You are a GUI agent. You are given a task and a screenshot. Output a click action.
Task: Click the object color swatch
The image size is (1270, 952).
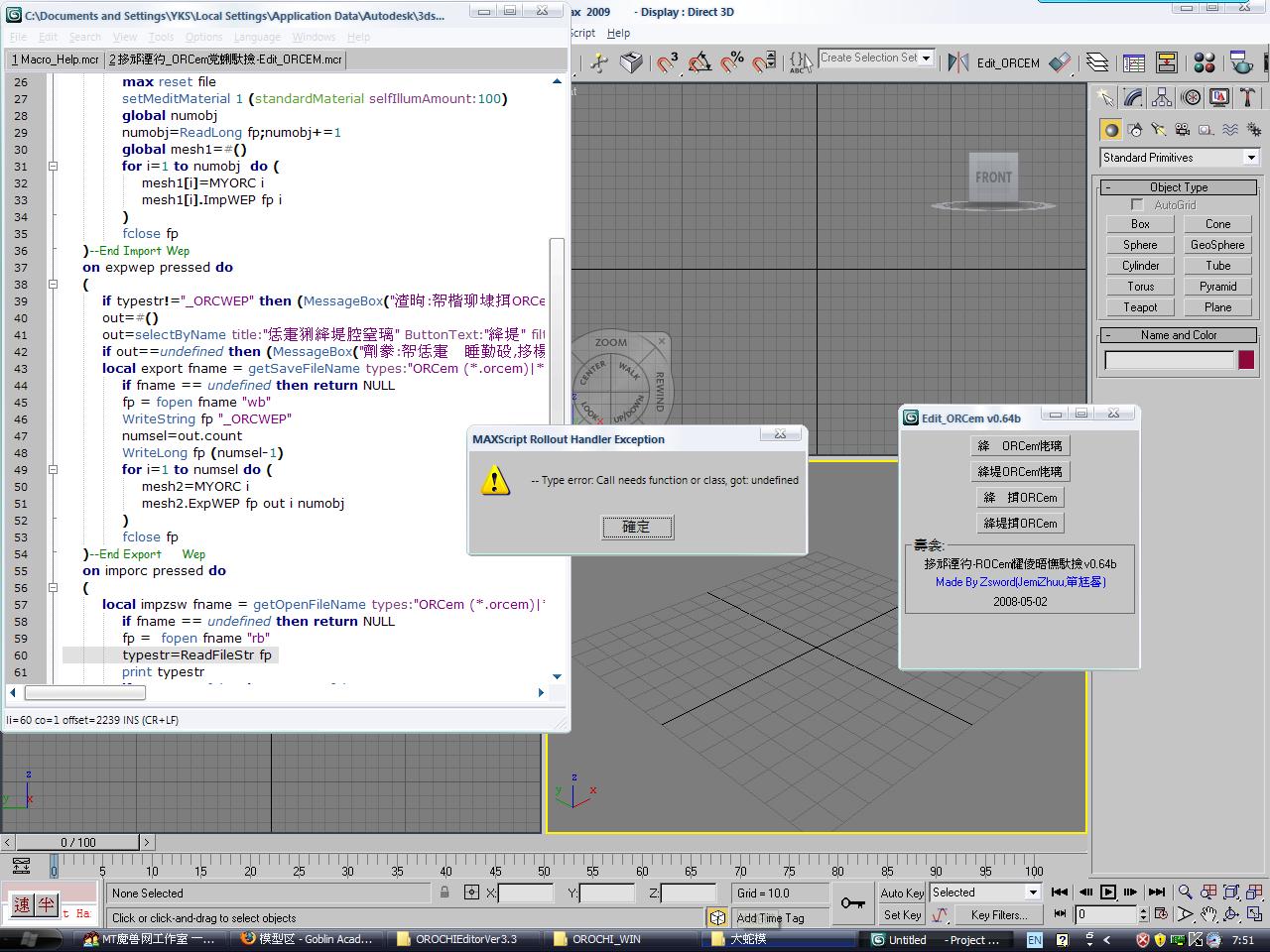point(1245,361)
